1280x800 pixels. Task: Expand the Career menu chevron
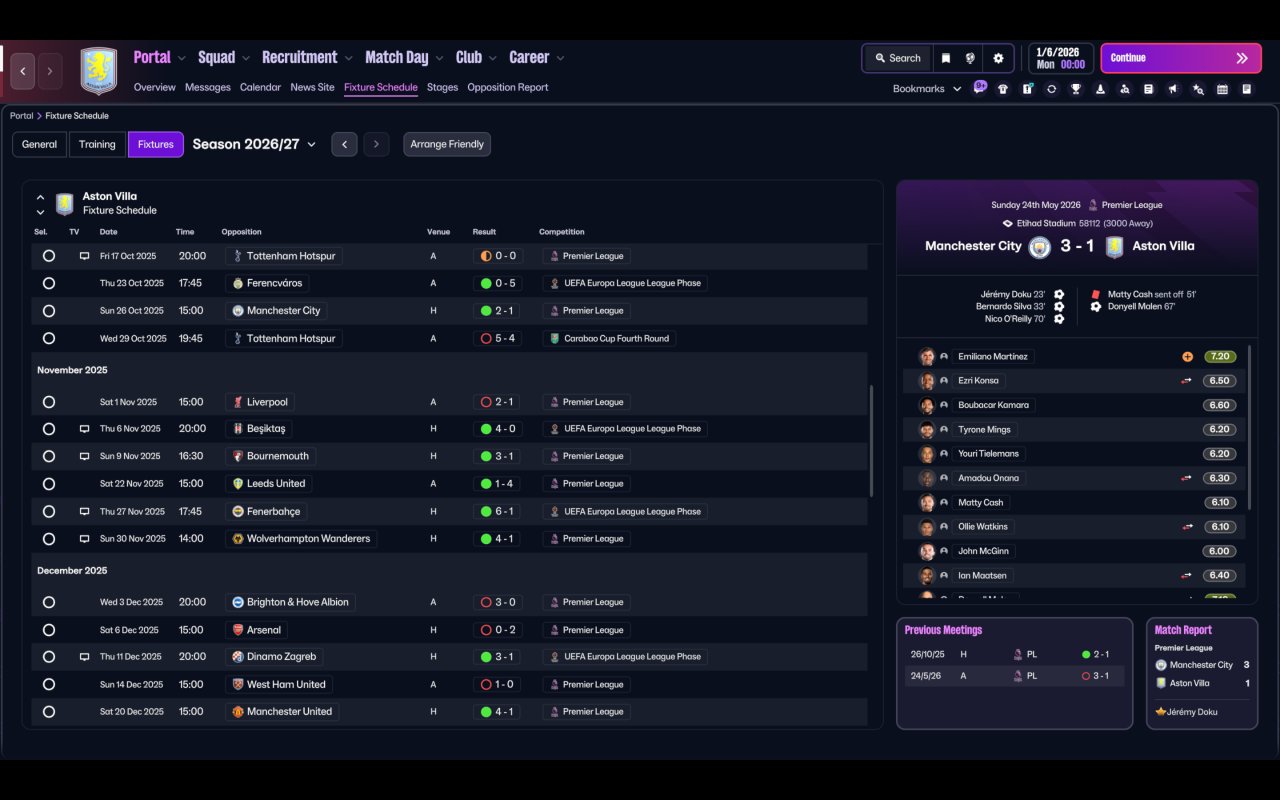(x=560, y=58)
